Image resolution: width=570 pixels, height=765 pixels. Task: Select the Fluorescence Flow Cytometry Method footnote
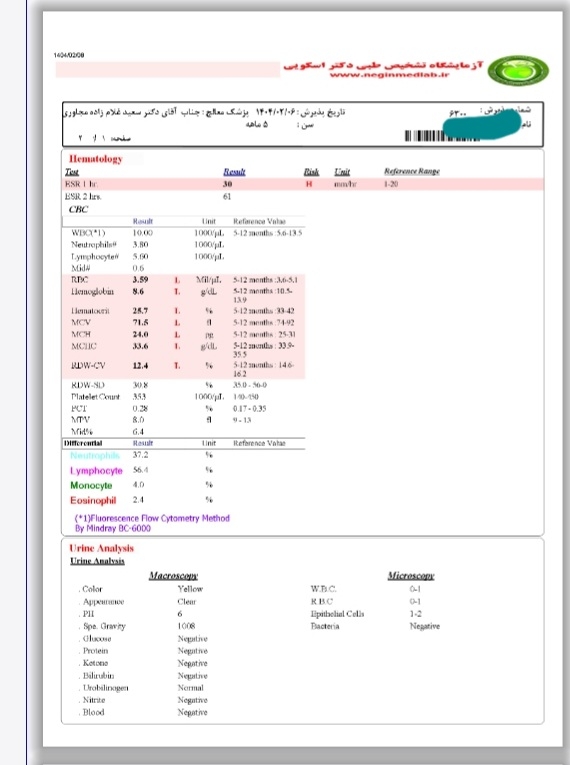(152, 518)
